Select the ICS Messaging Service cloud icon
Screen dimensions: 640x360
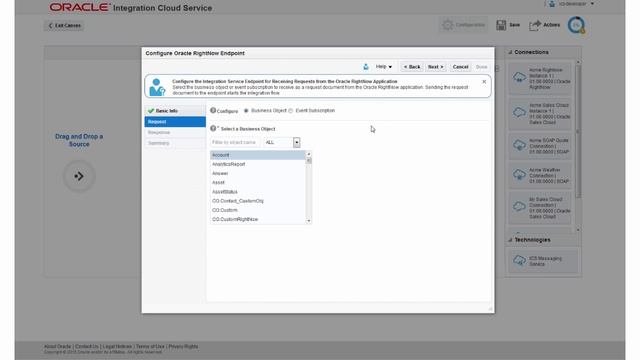coord(519,260)
